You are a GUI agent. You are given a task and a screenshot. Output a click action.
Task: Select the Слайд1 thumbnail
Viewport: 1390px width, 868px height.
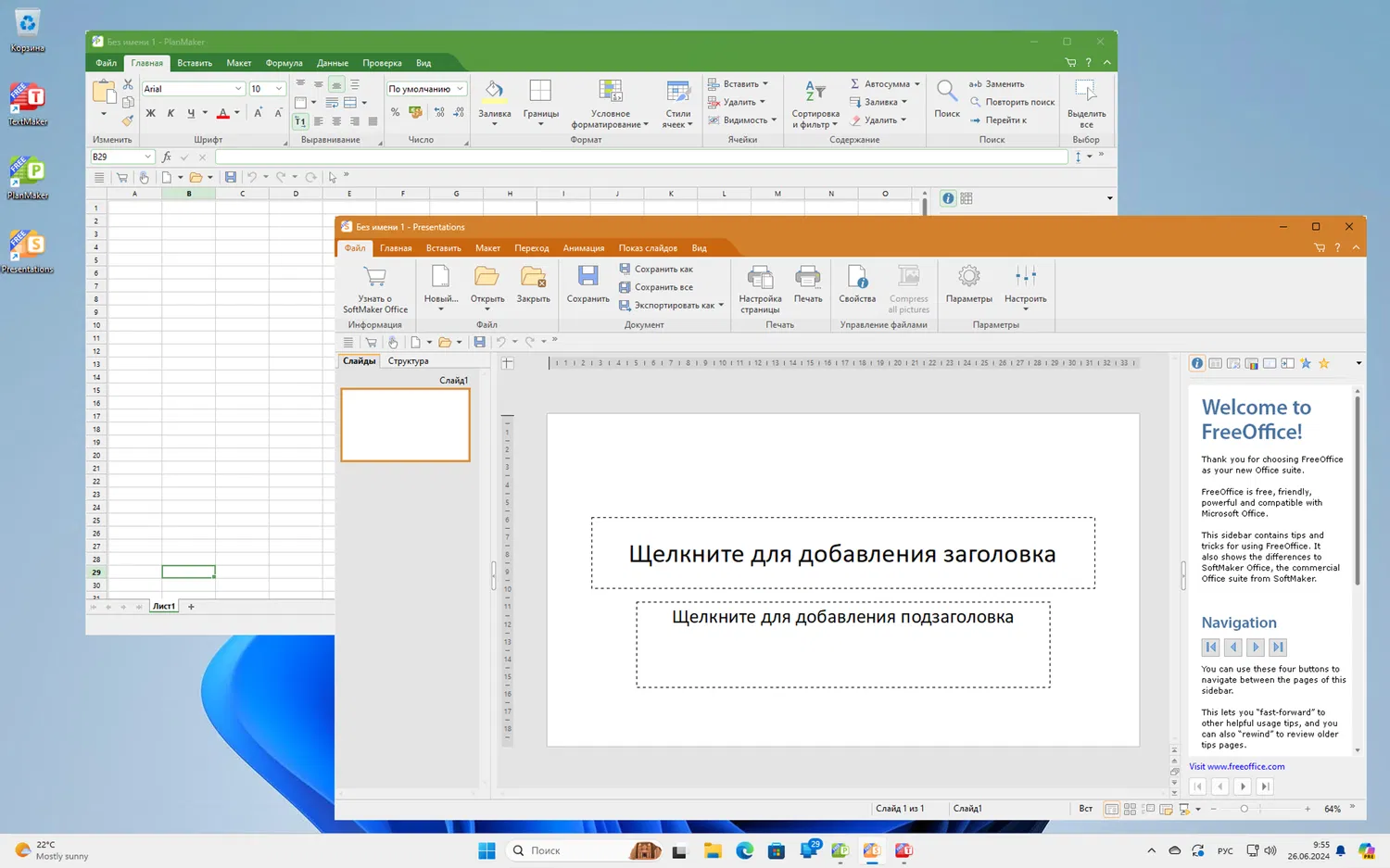406,424
